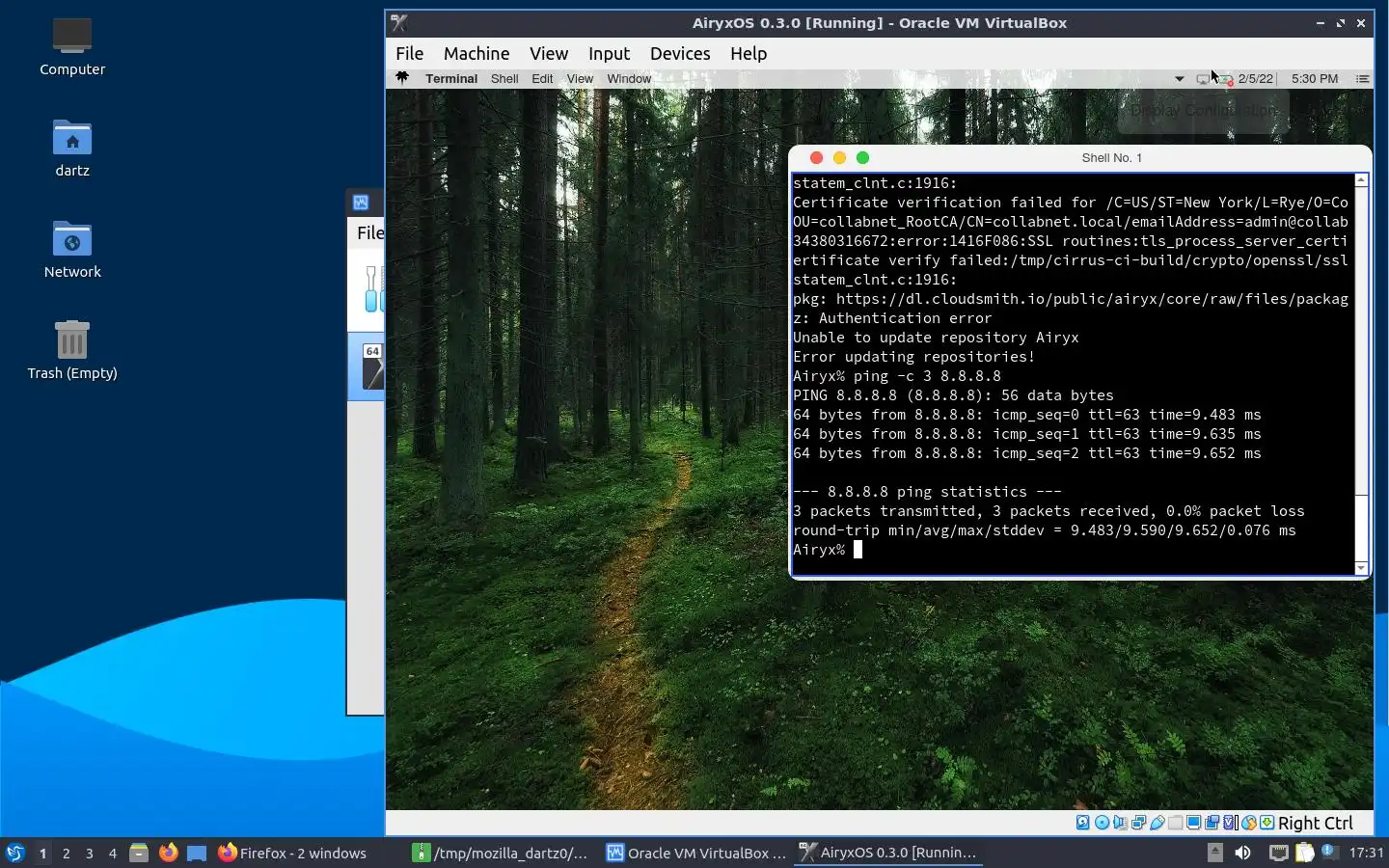
Task: Open the guest Edit menu
Action: point(542,79)
